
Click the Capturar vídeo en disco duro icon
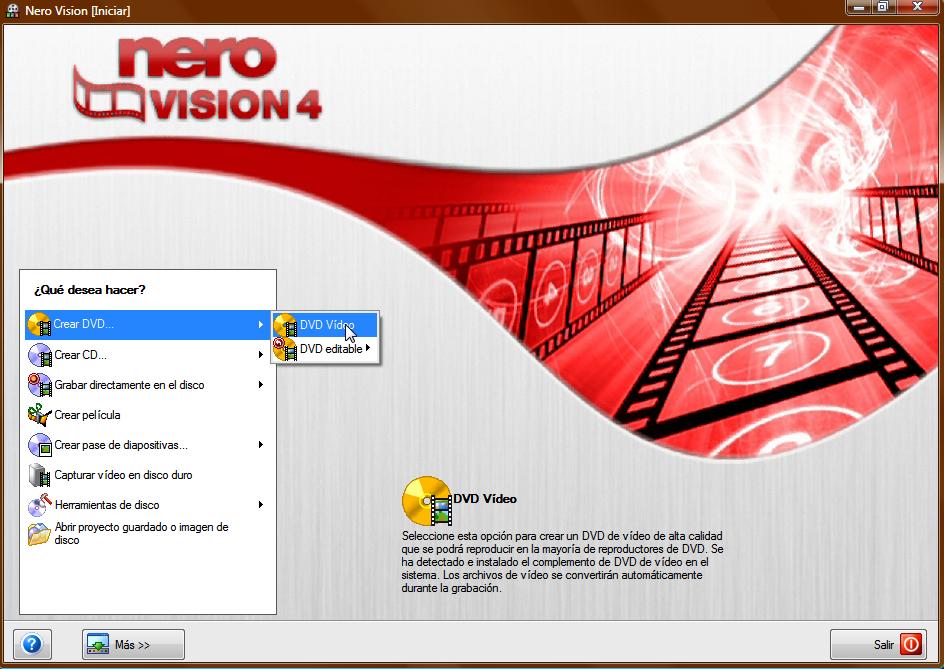40,475
